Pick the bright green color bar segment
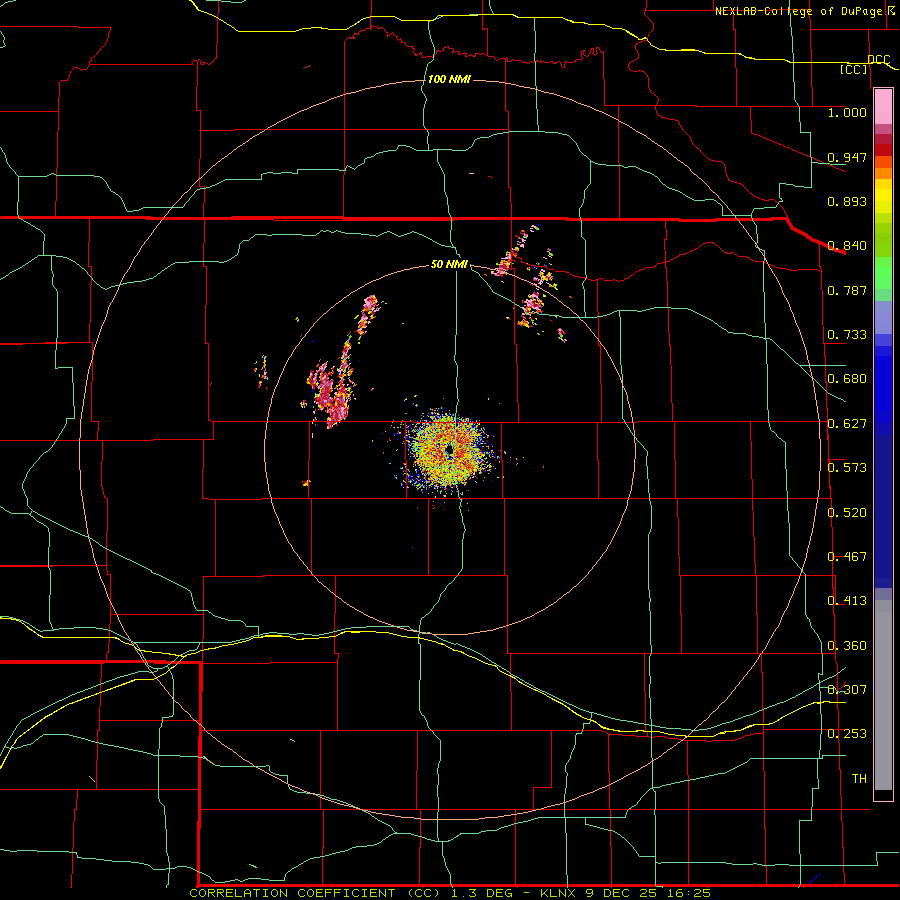 pos(883,273)
